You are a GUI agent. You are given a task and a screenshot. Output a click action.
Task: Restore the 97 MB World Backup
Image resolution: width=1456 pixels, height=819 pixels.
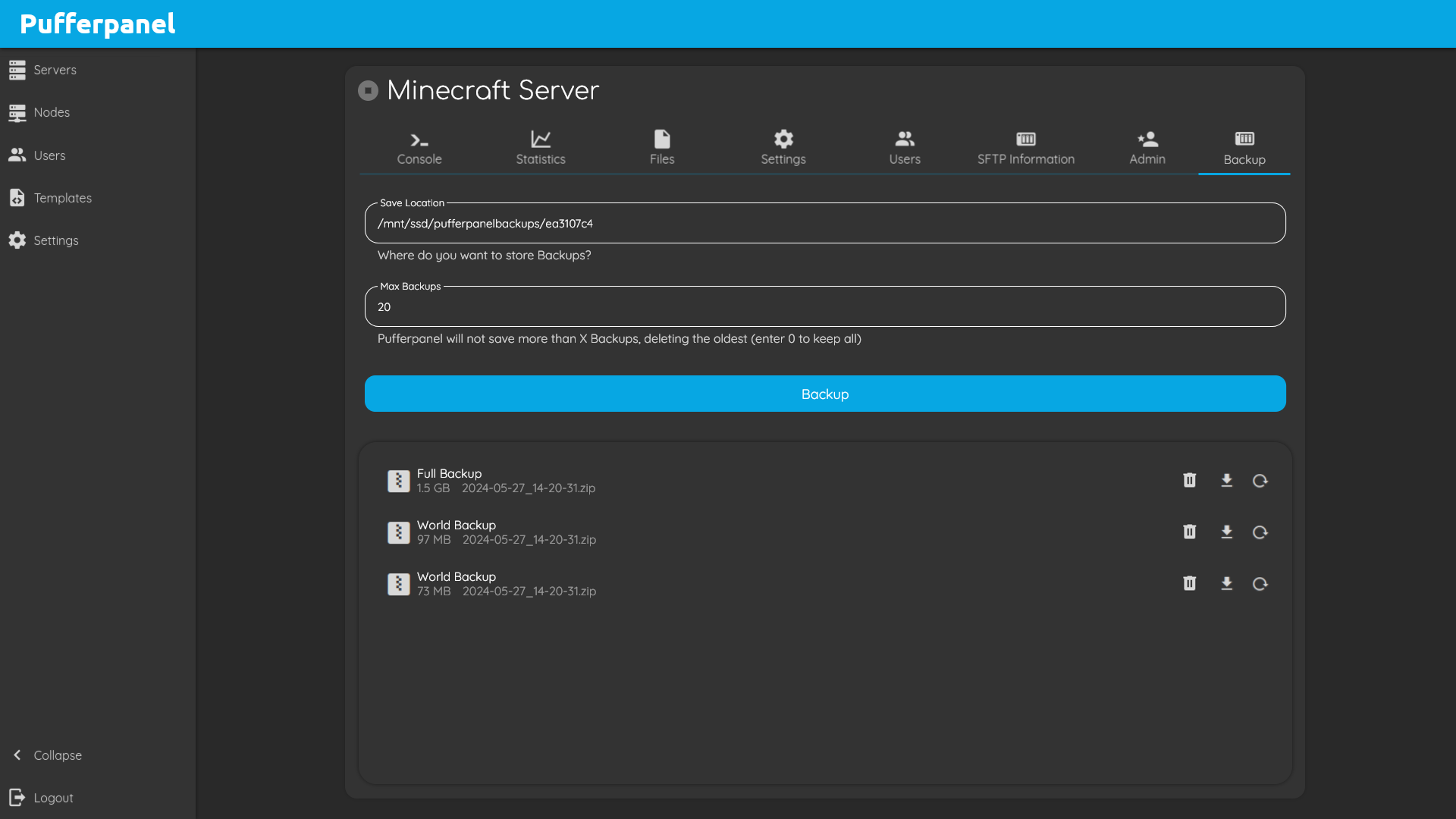tap(1260, 532)
